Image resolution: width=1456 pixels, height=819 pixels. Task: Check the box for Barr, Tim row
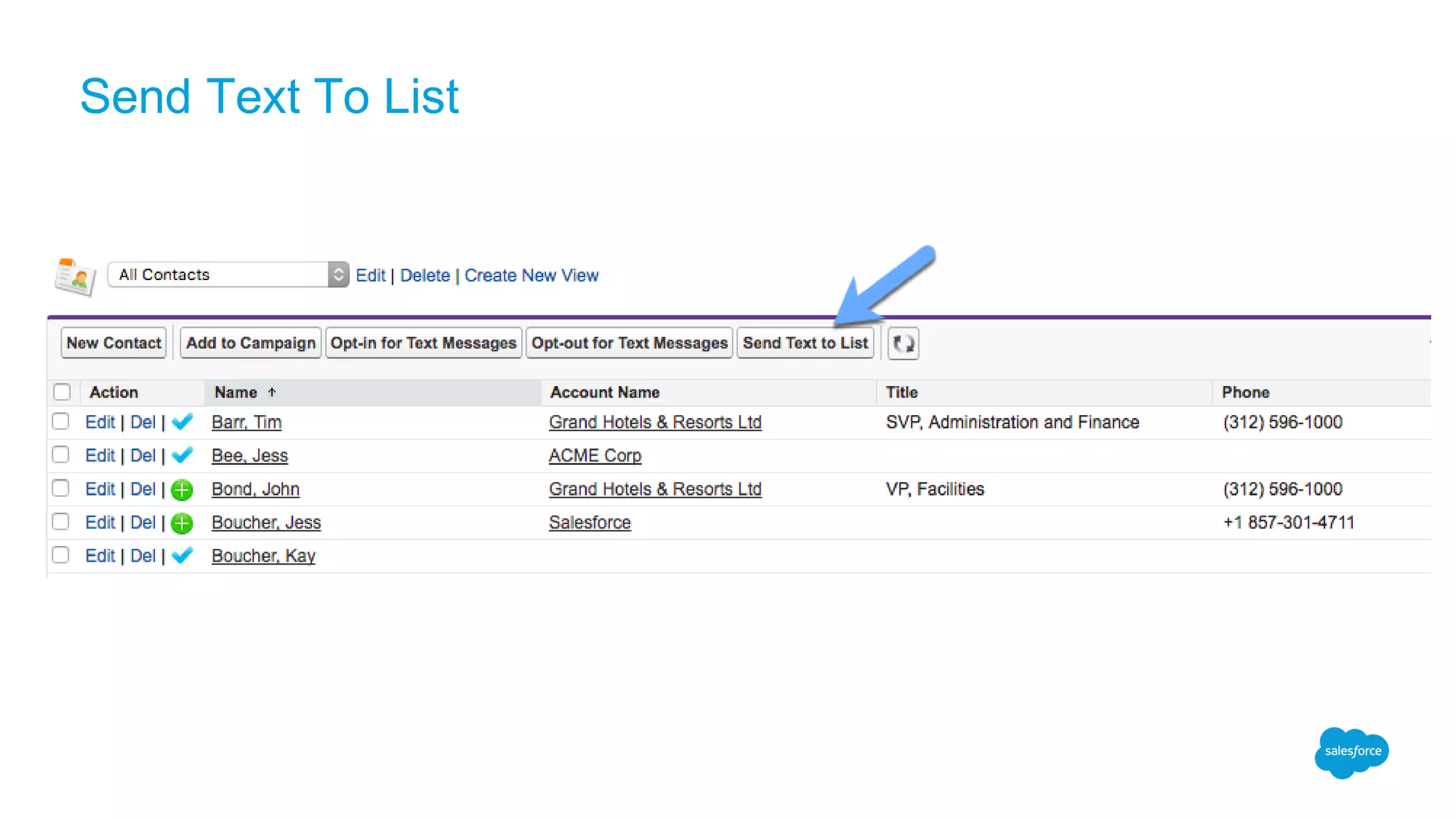click(61, 422)
